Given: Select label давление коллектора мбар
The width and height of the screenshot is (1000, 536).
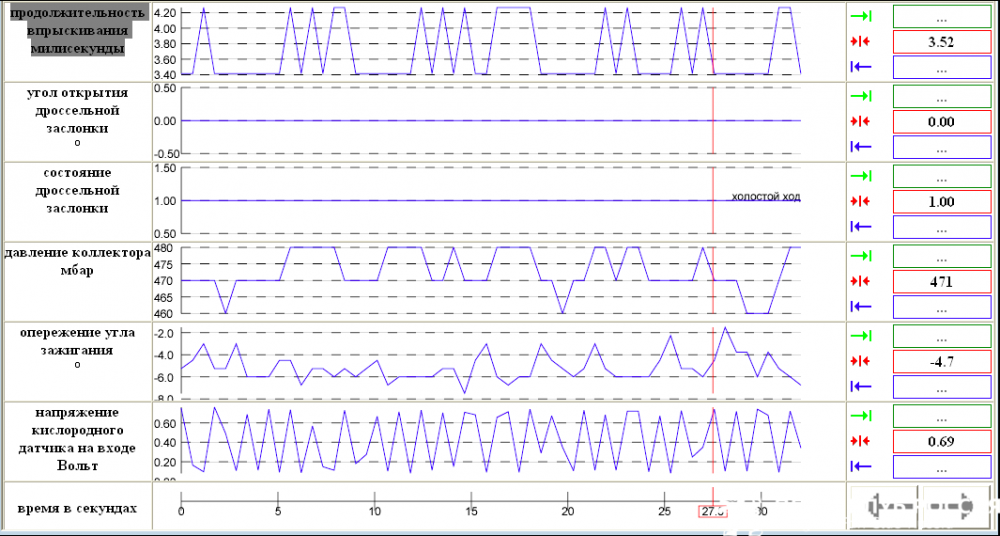Looking at the screenshot, I should point(77,261).
